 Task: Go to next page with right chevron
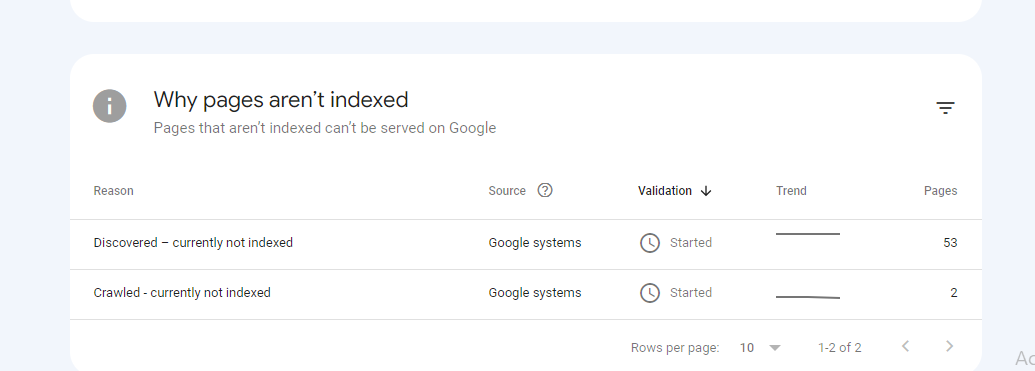tap(949, 346)
